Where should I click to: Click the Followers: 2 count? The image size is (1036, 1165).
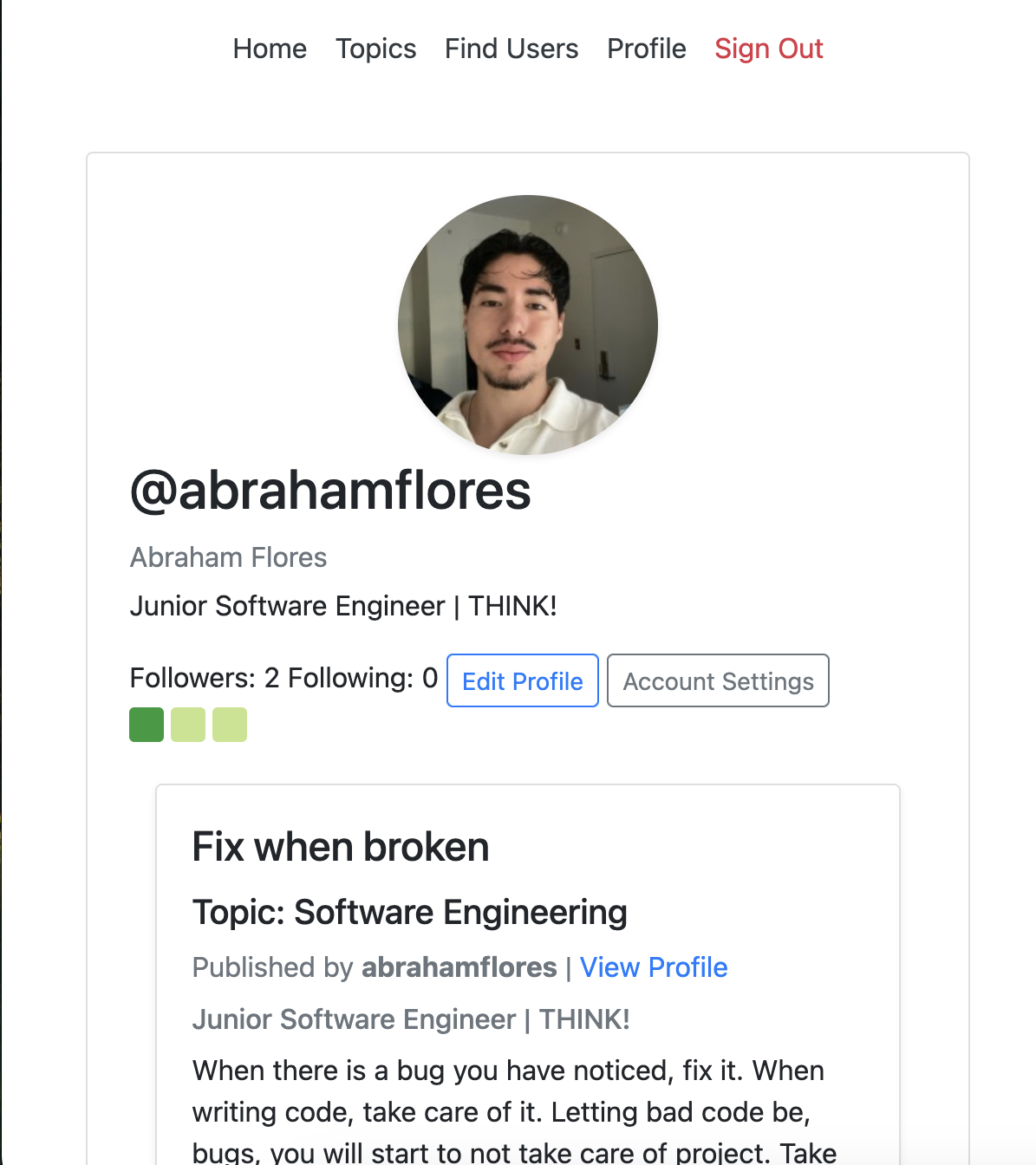point(205,678)
